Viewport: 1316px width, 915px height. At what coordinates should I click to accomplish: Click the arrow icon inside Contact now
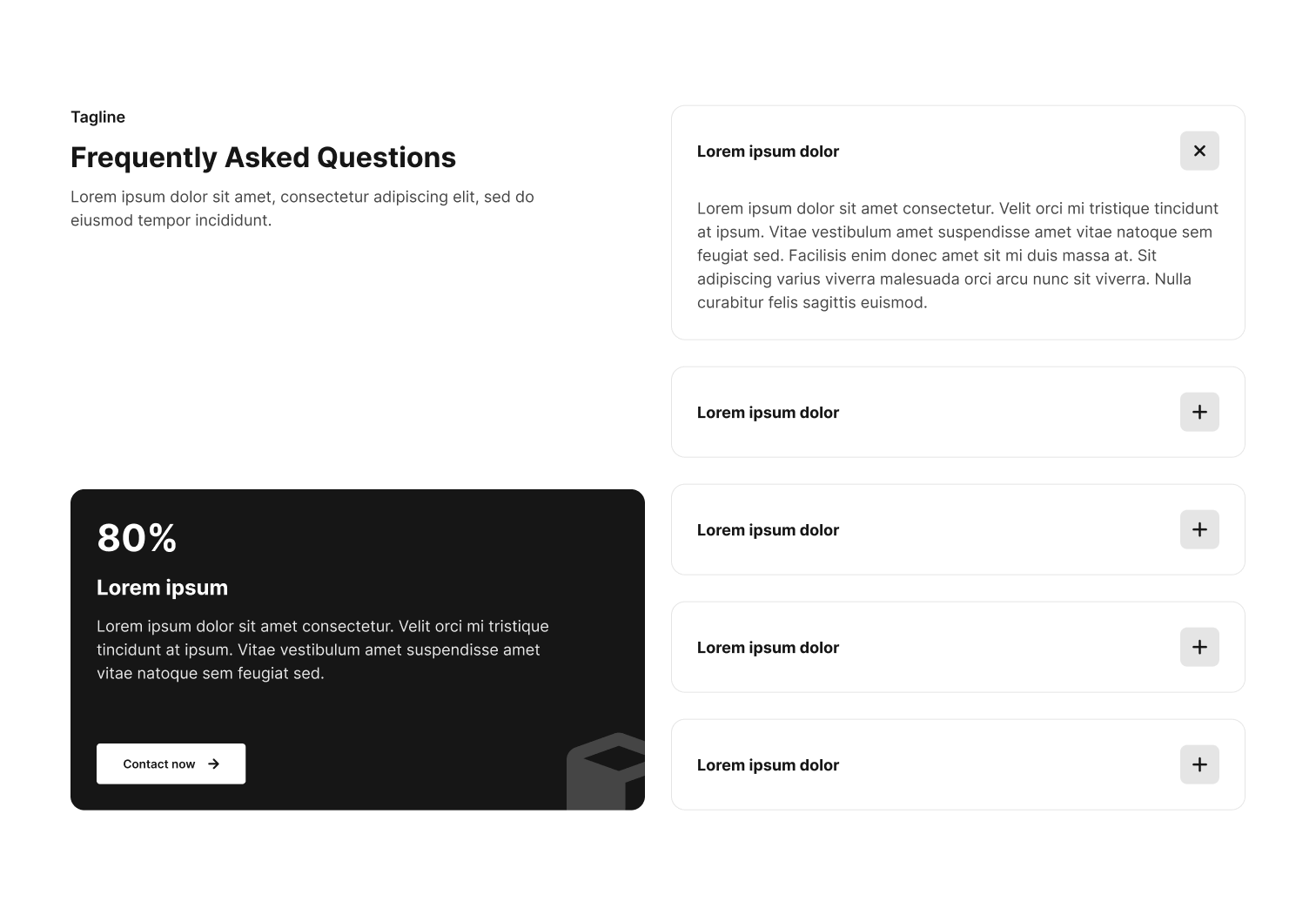click(x=213, y=764)
